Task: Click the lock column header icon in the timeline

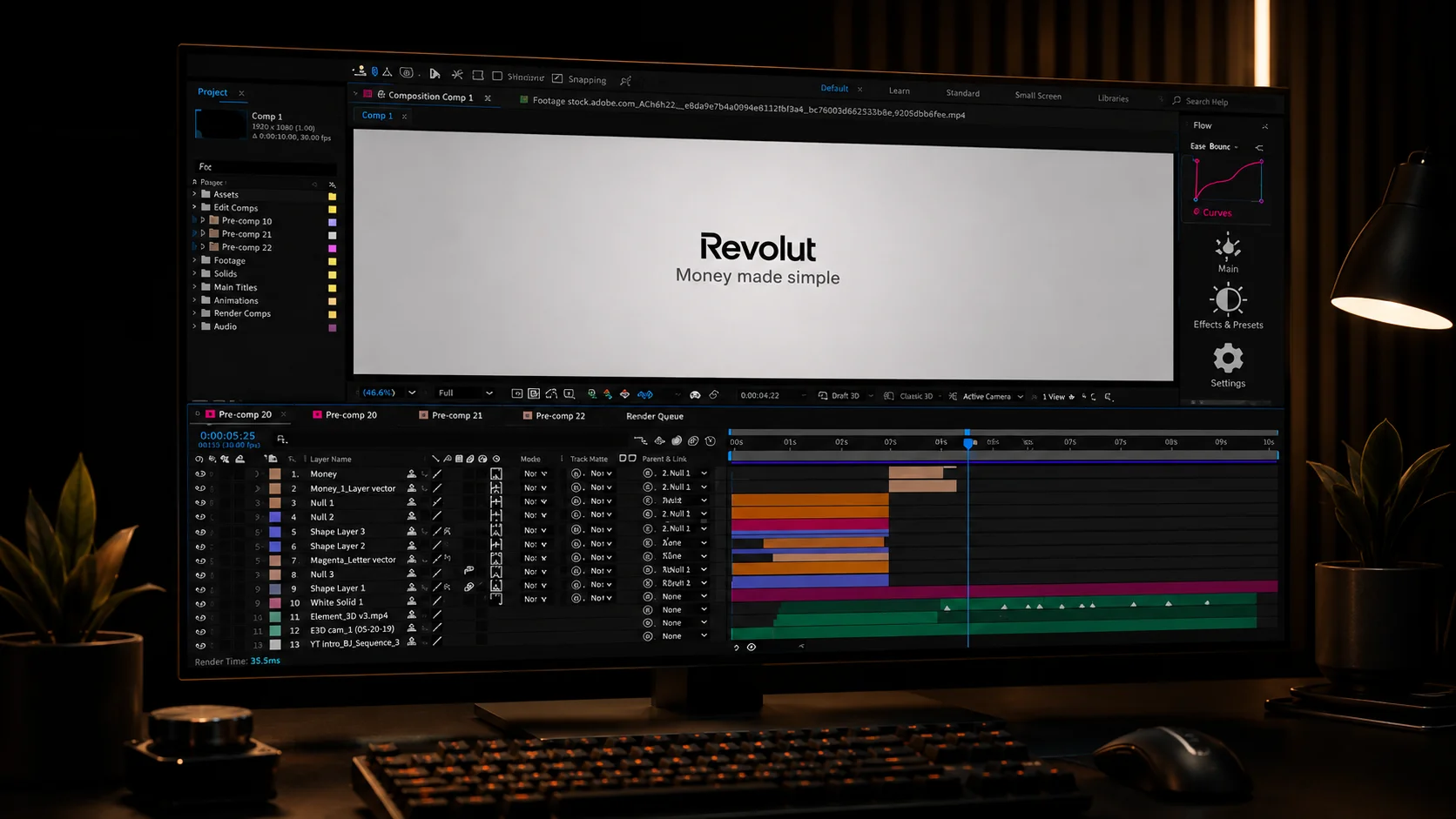Action: 240,459
